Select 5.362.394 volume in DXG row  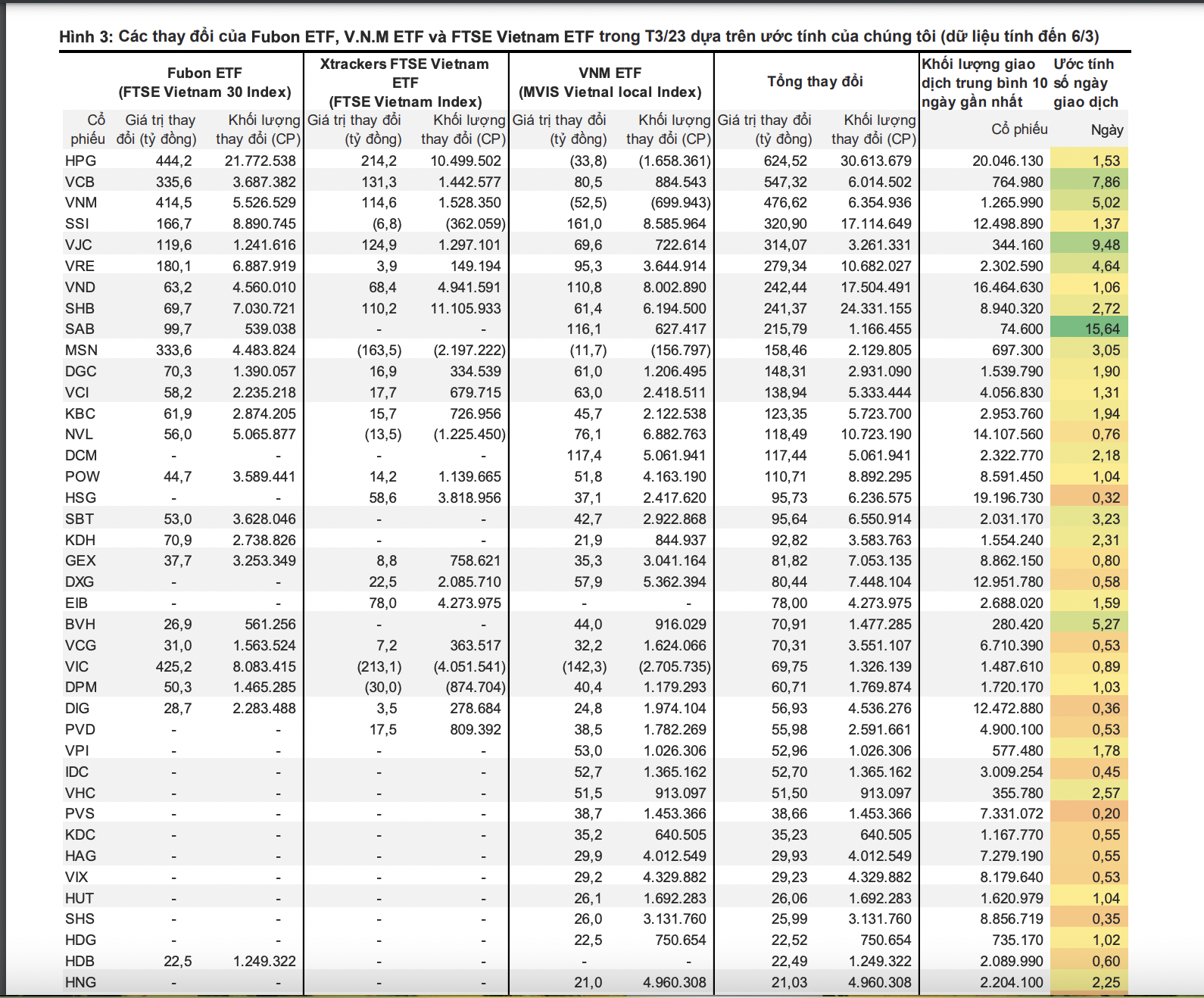pos(675,582)
